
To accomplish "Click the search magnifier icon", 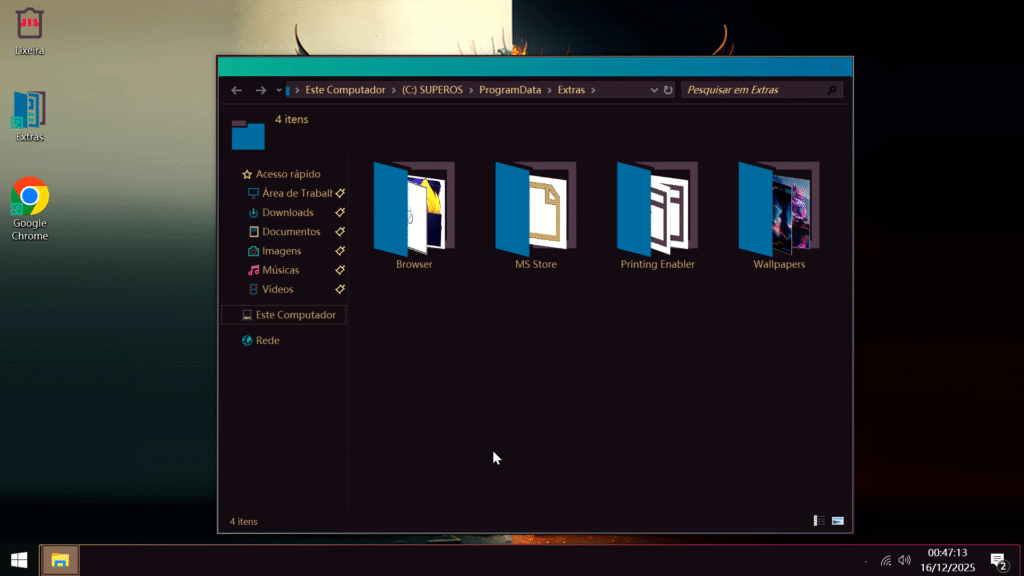I will pos(832,90).
